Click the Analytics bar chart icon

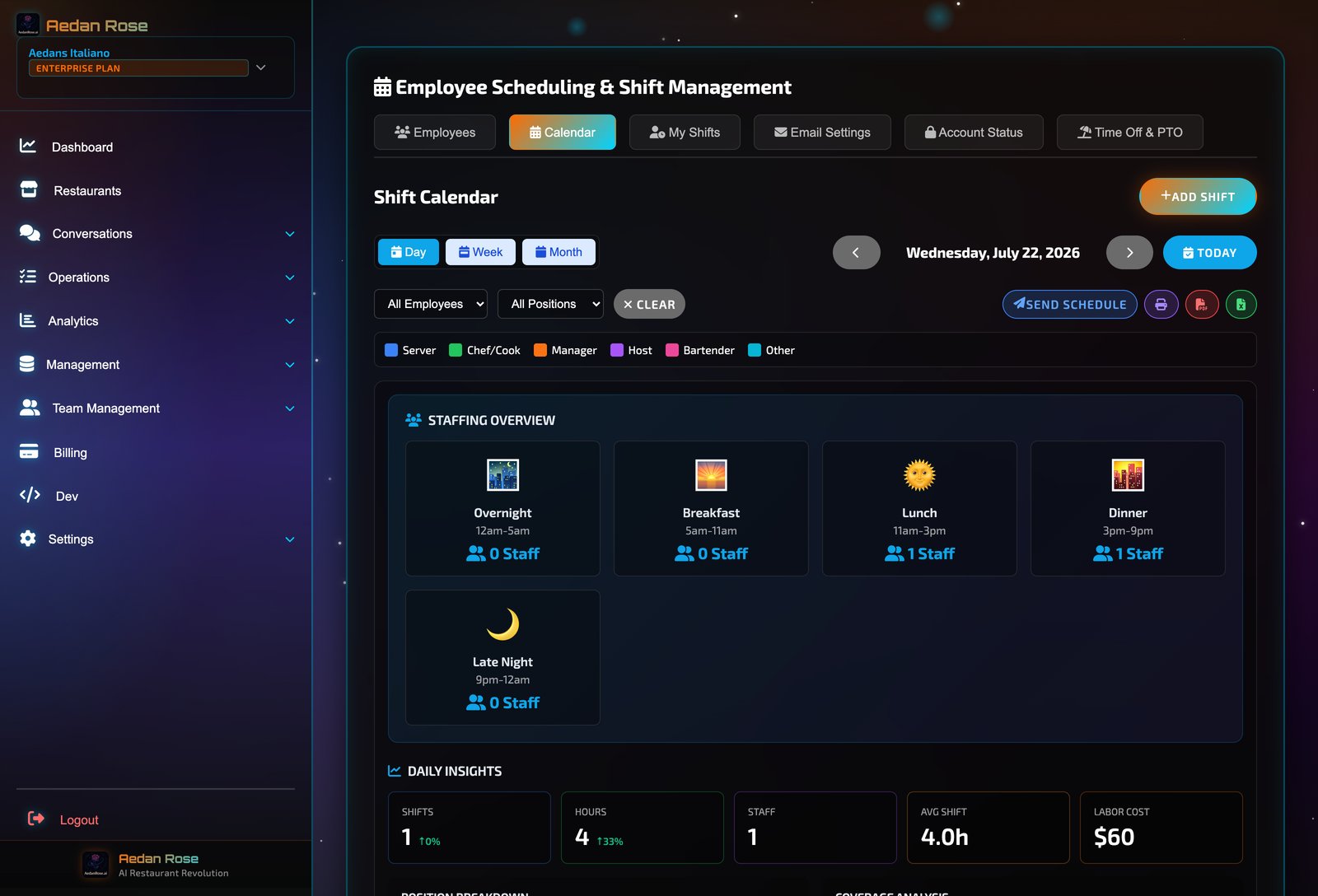(28, 320)
